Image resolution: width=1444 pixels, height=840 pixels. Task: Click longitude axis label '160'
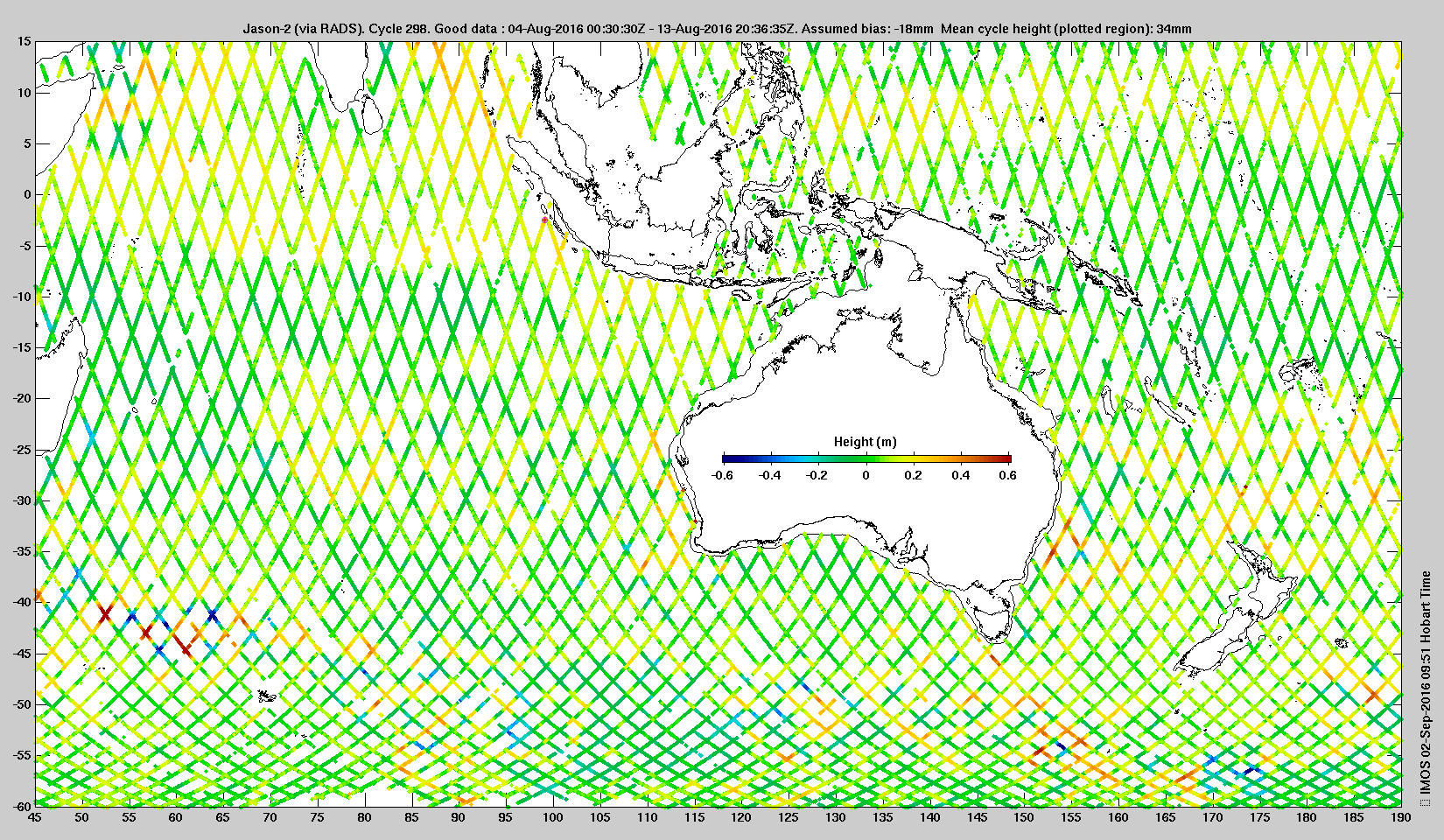1118,817
